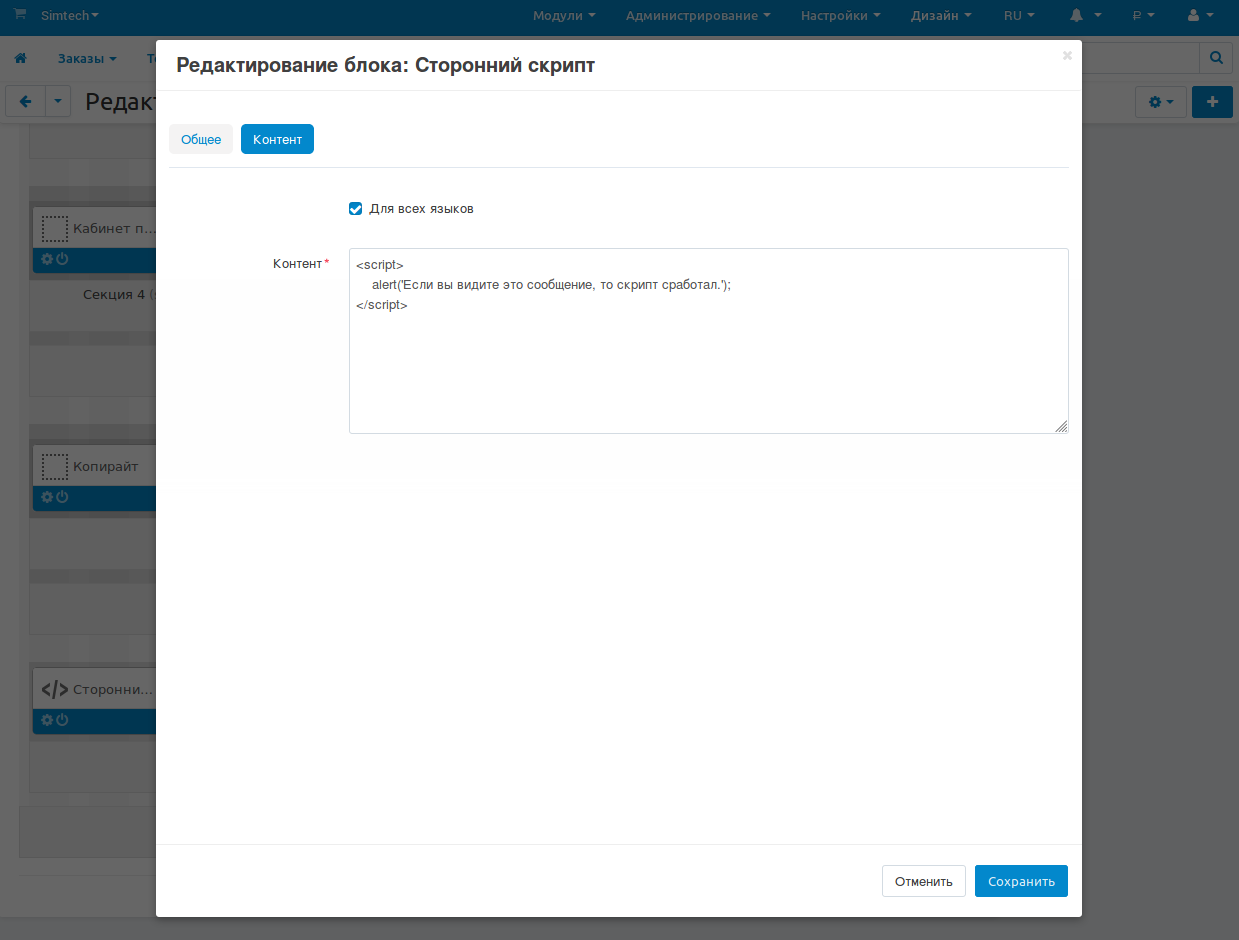Close the block editing dialog
The height and width of the screenshot is (940, 1239).
[x=1067, y=56]
